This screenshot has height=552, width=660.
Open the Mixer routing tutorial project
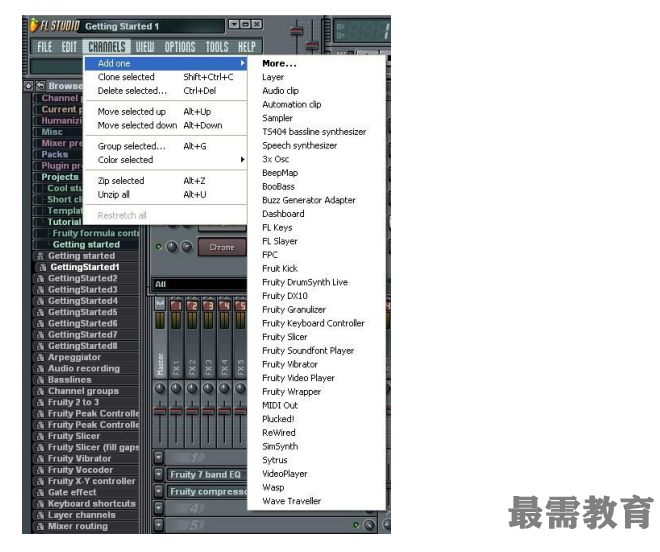coord(77,527)
